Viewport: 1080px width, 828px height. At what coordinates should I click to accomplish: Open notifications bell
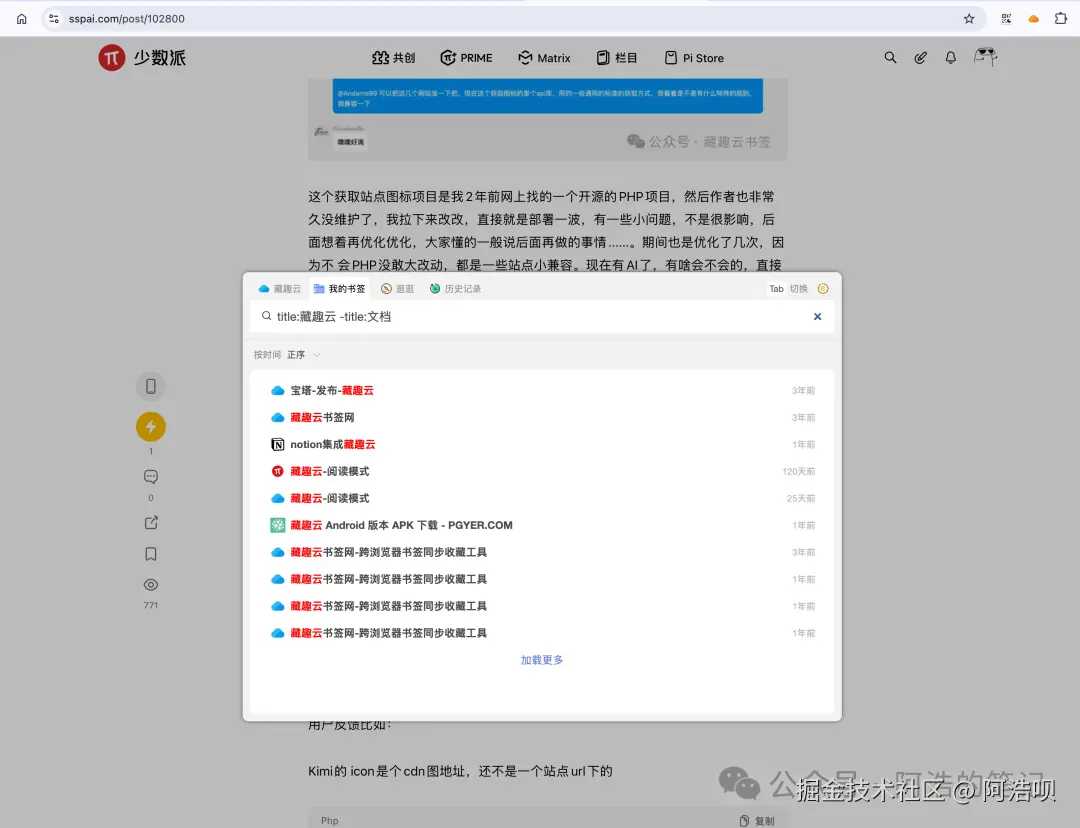coord(951,58)
